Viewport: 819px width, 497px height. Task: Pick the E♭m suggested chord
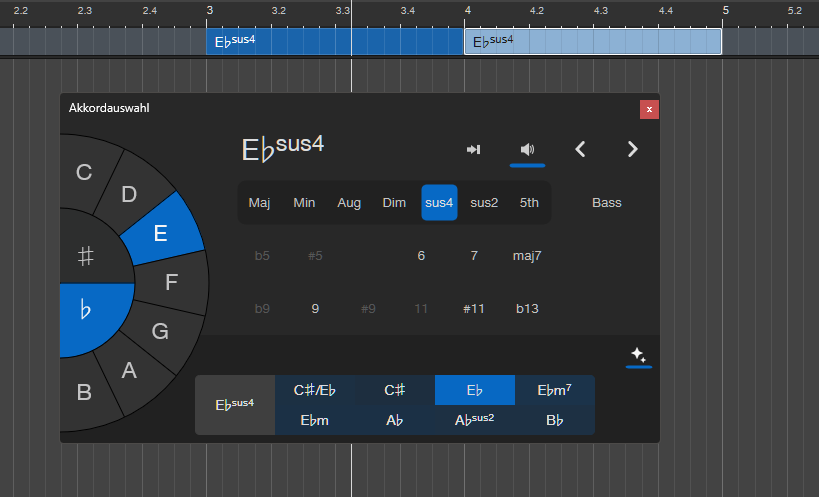(x=315, y=420)
